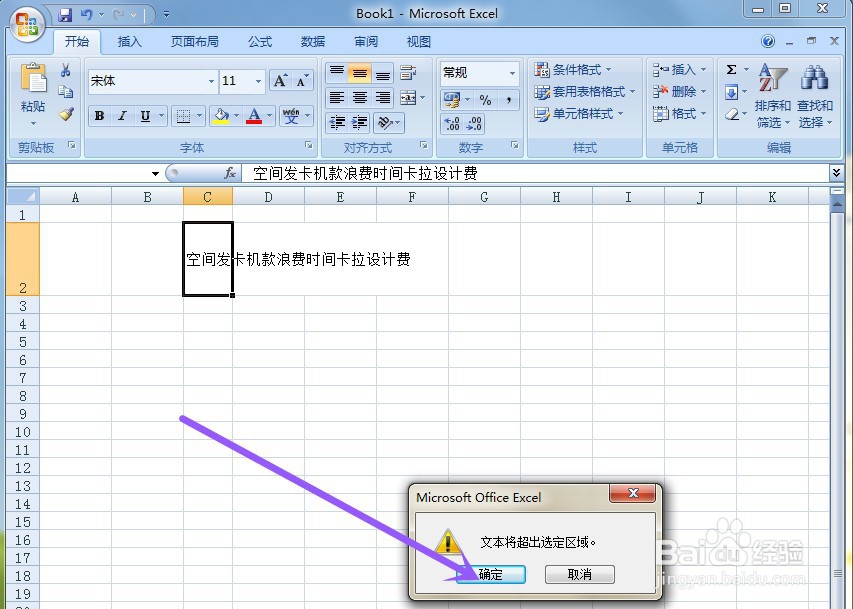This screenshot has width=853, height=609.
Task: Click 取消 button in dialog
Action: click(x=580, y=574)
